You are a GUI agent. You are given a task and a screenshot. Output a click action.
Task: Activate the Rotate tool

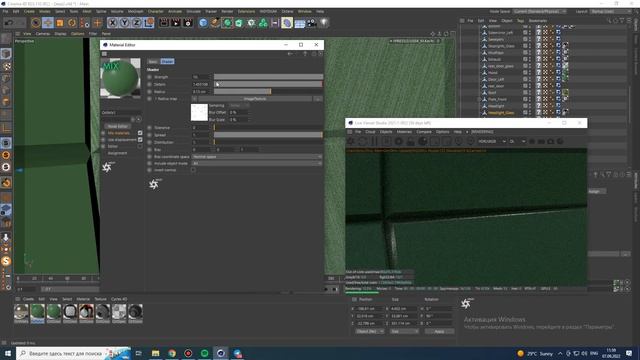[x=72, y=23]
